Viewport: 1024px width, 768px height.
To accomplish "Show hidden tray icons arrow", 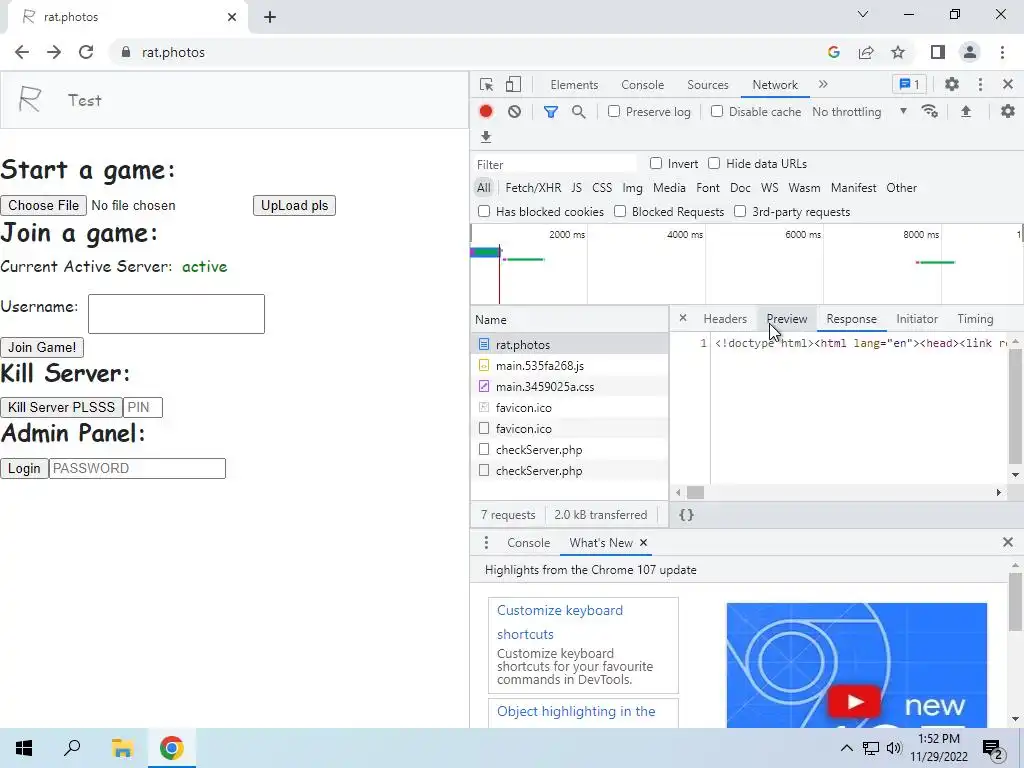I will pos(846,748).
